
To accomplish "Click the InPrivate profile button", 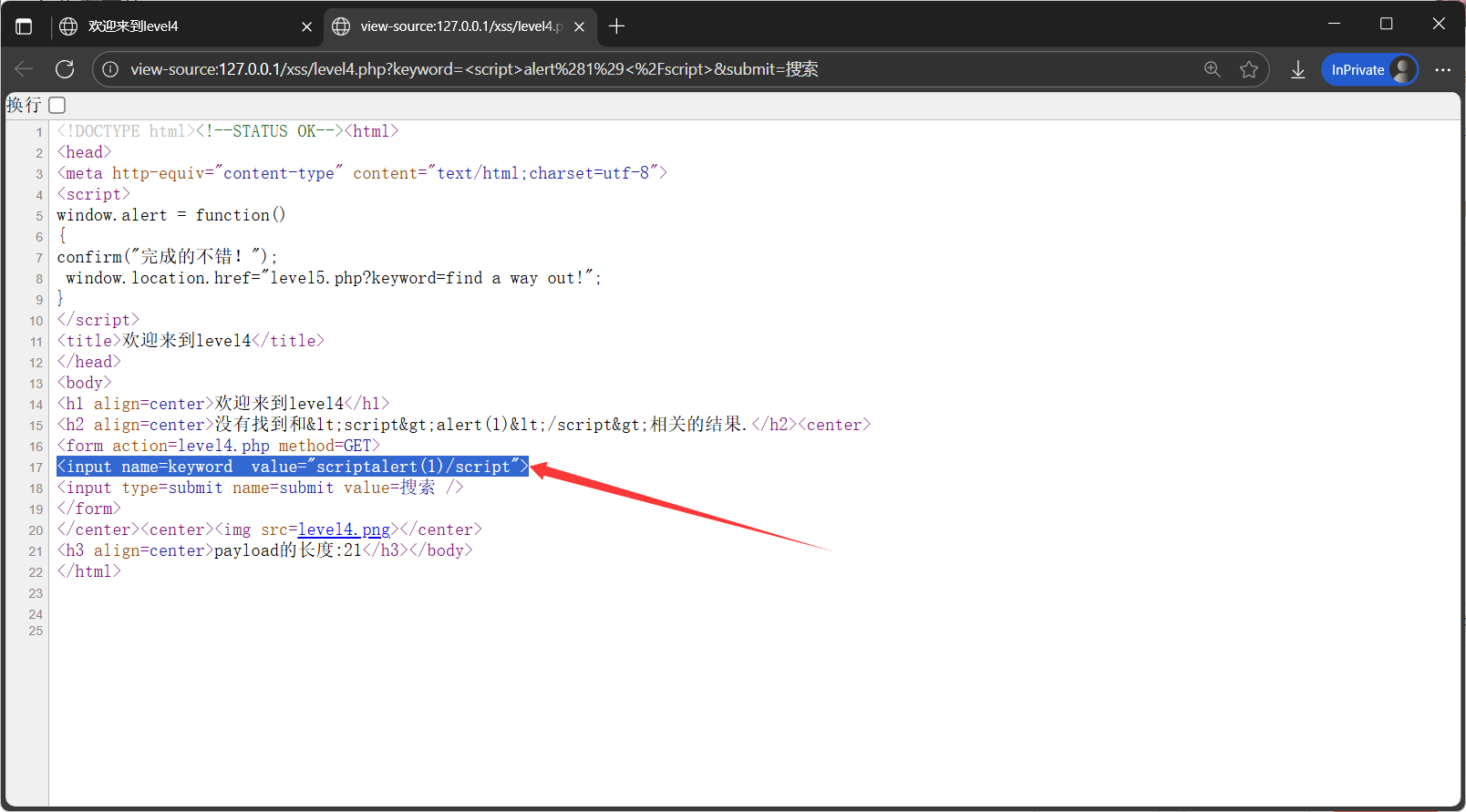I will (1369, 69).
